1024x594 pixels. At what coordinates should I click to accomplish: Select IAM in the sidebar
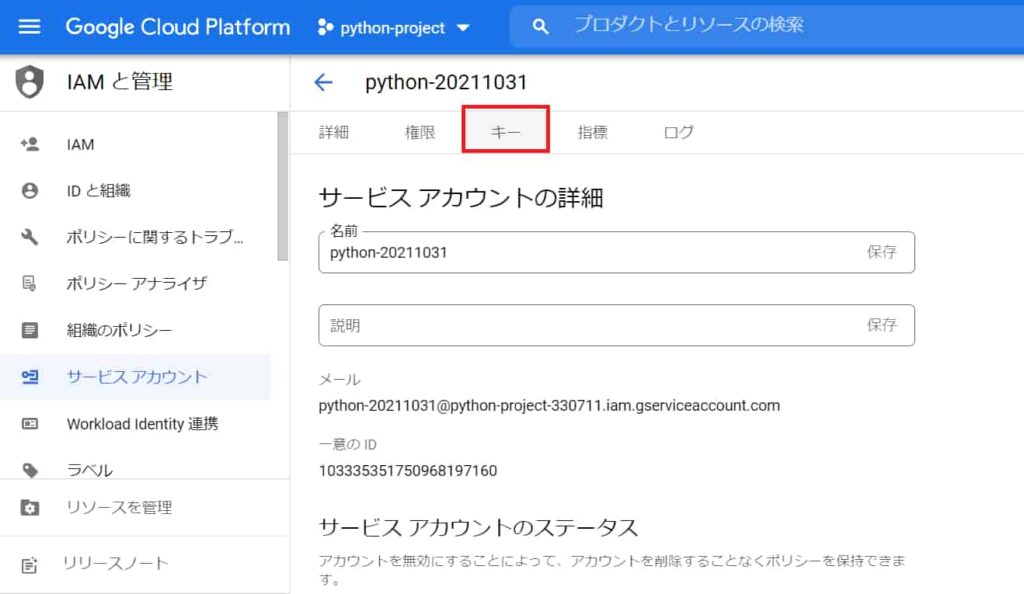point(80,144)
